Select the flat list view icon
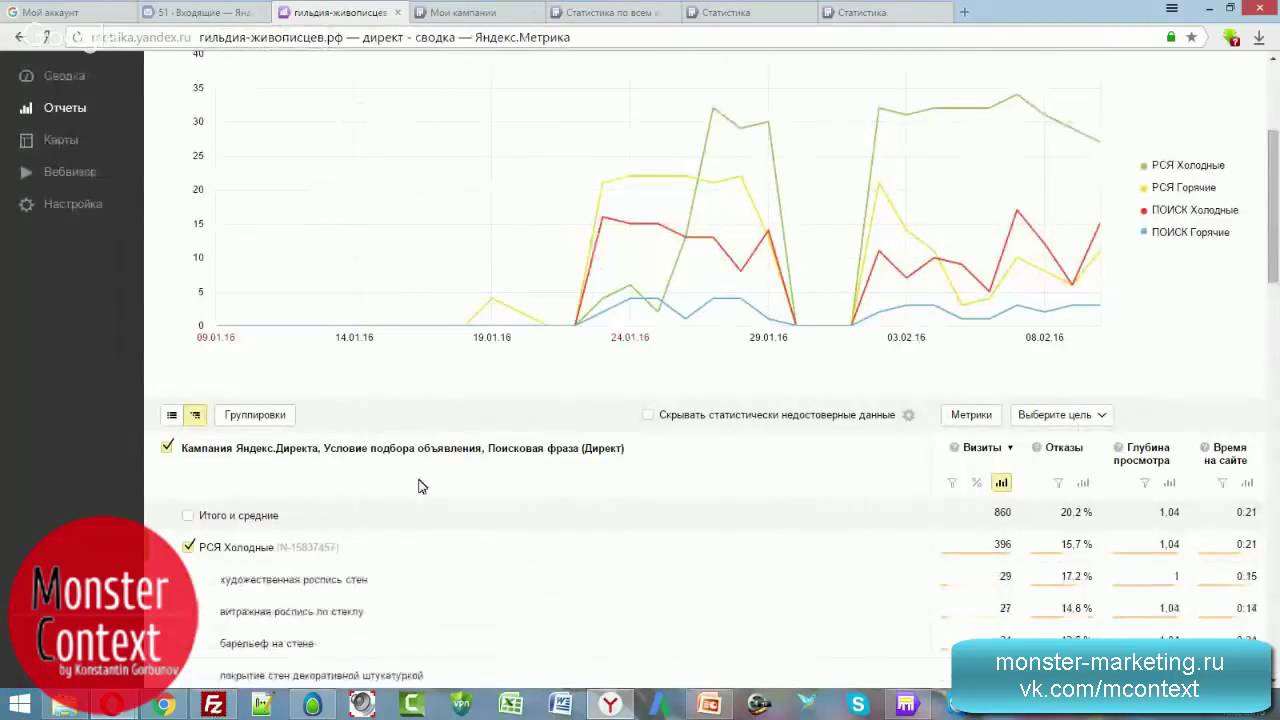Viewport: 1280px width, 720px height. click(172, 415)
